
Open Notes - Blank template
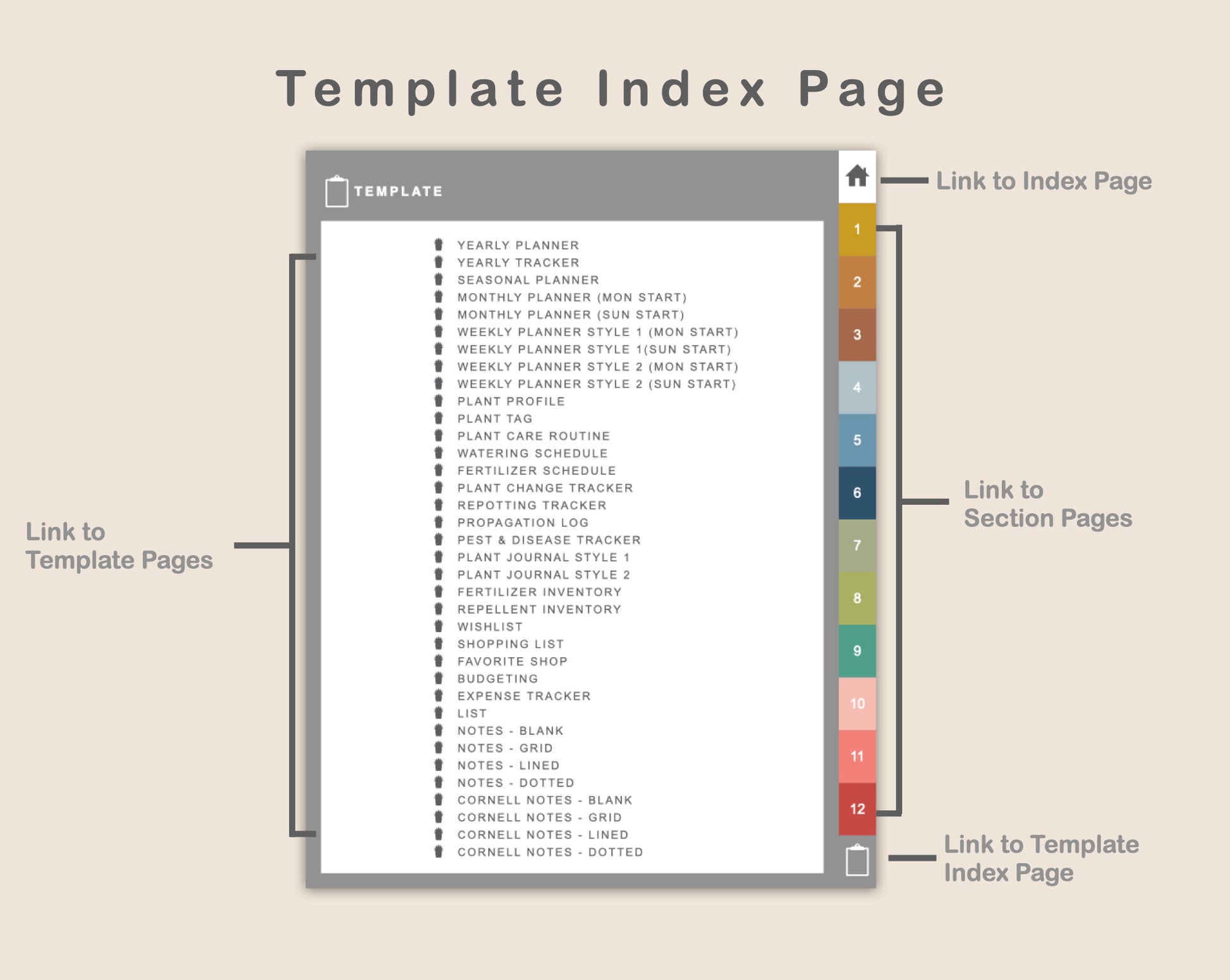(510, 730)
